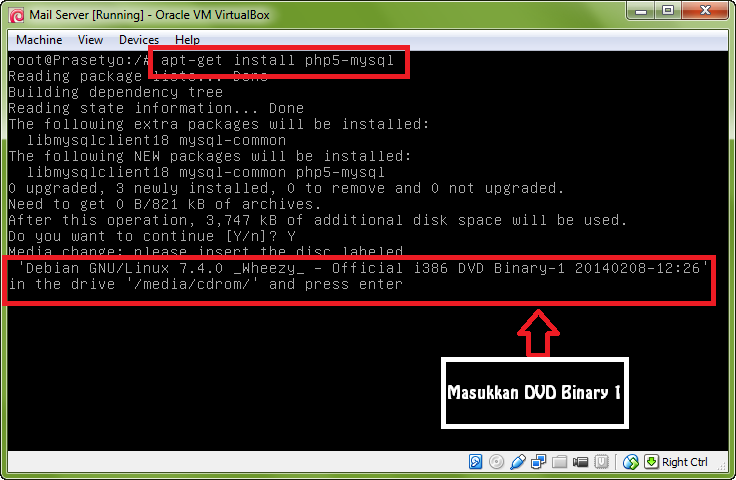
Task: Click the 'apt-get install php5-mysql' command text
Action: point(277,61)
